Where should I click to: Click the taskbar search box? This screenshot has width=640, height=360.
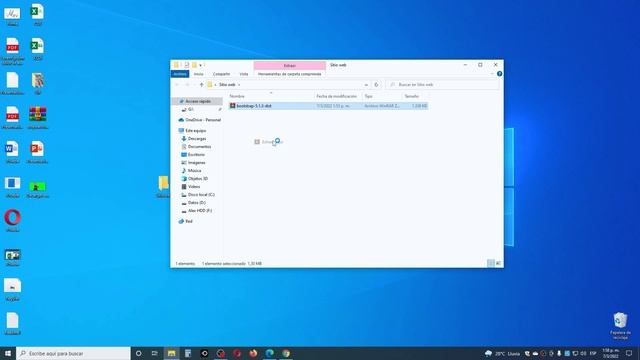pyautogui.click(x=73, y=353)
